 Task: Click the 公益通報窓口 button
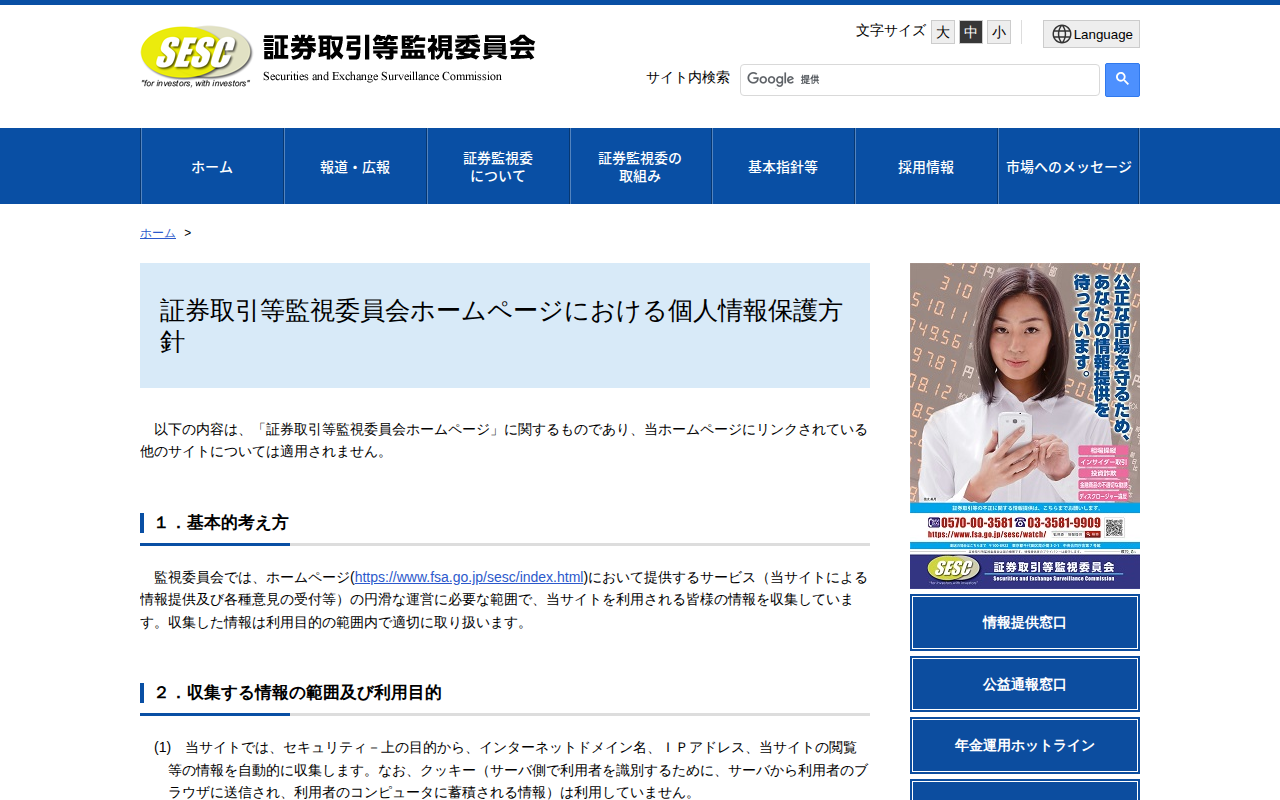[x=1024, y=684]
